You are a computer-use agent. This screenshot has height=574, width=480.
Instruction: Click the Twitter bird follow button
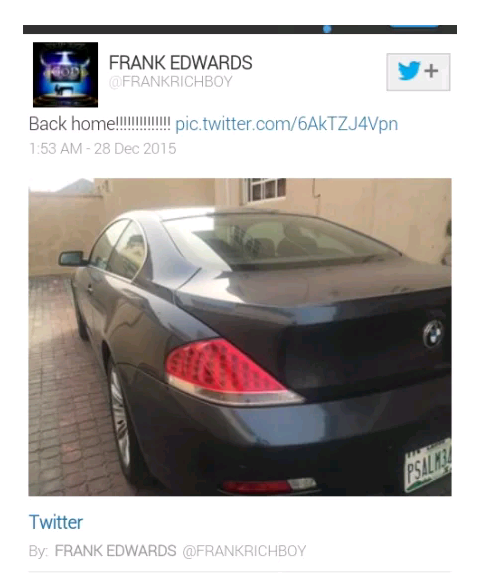point(418,72)
